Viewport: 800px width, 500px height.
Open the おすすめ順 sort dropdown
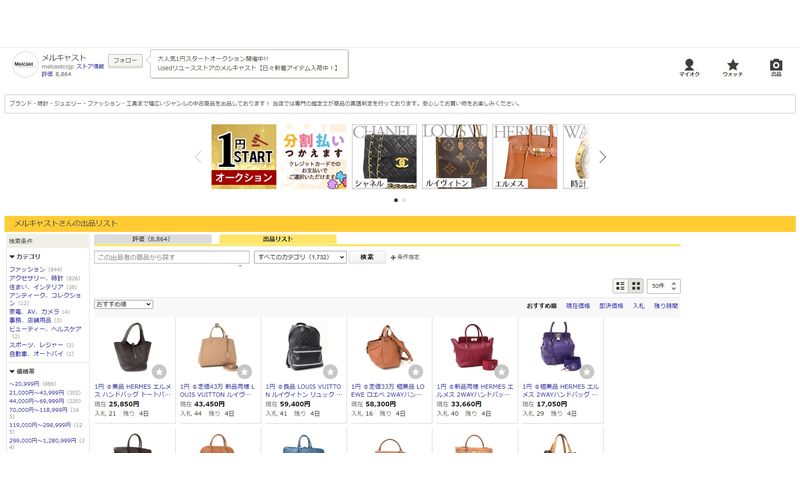coord(123,305)
